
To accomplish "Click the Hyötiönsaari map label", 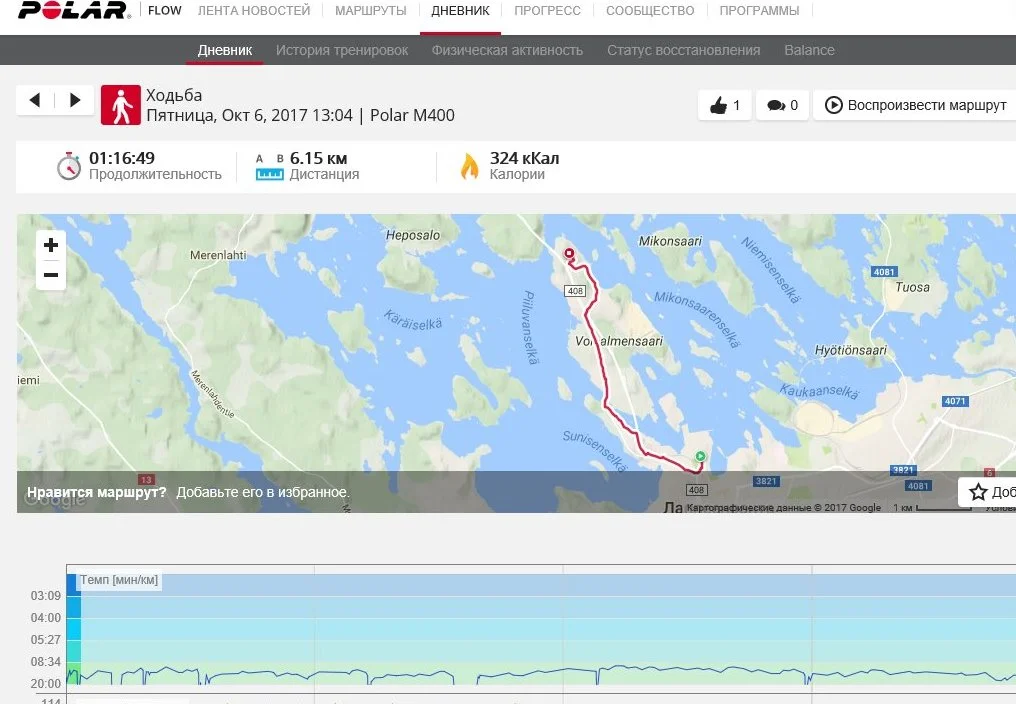I will (850, 351).
